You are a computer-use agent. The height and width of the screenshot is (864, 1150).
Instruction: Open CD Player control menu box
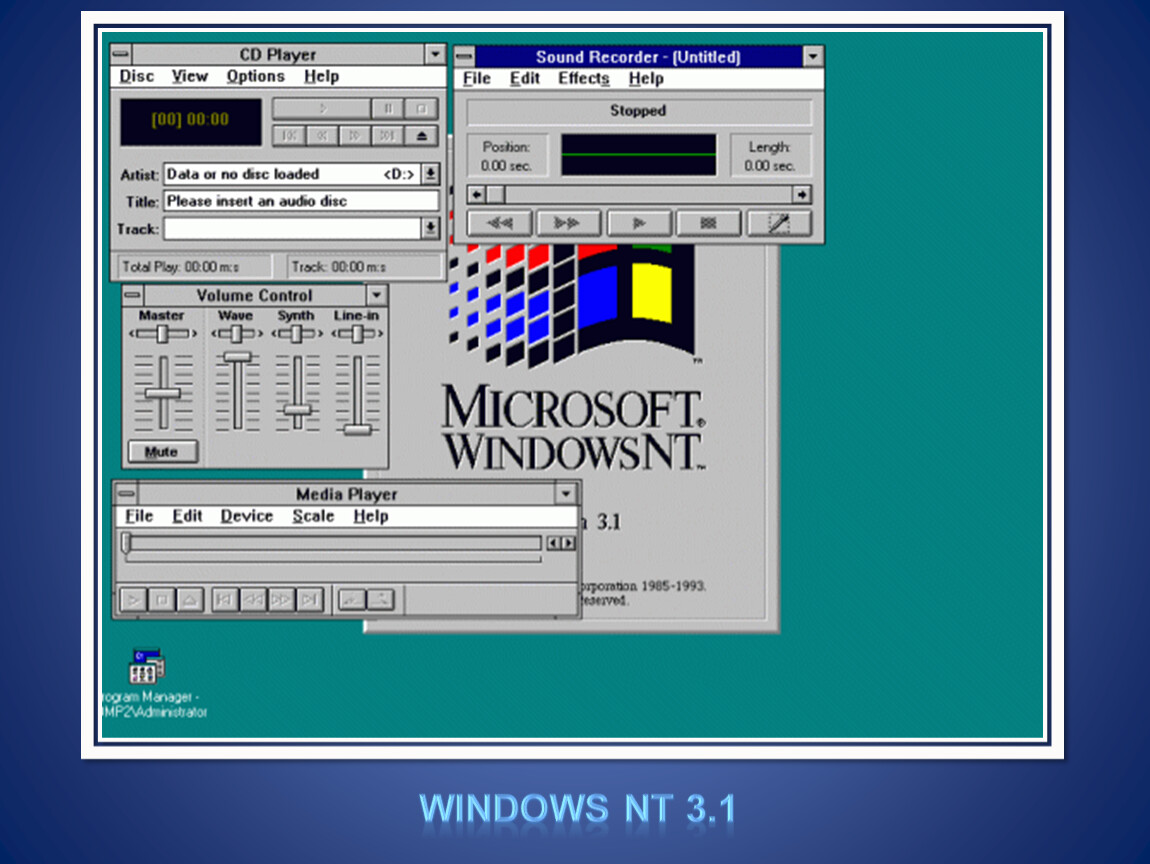click(122, 54)
